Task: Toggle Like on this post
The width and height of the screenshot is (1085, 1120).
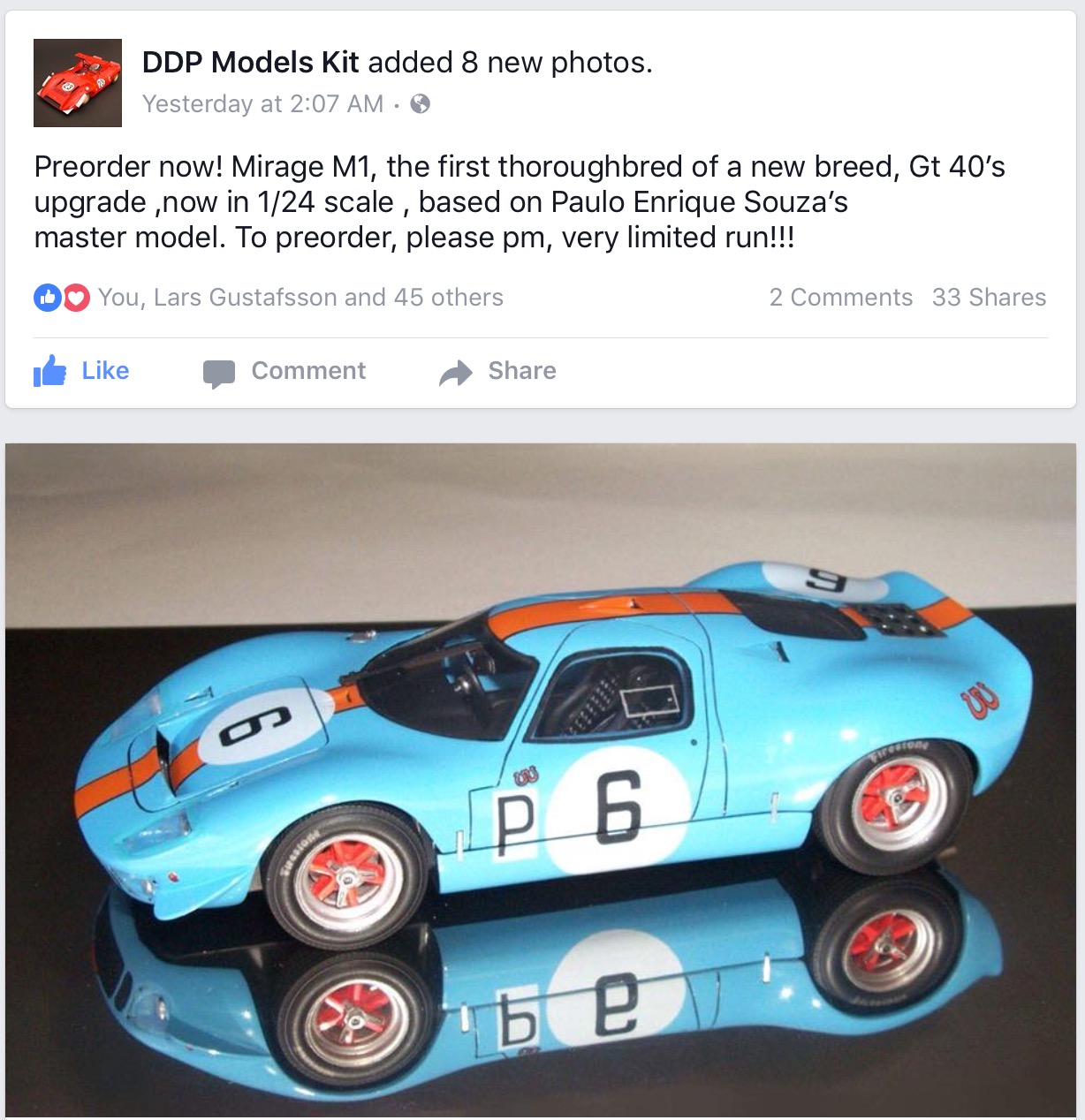Action: point(81,371)
